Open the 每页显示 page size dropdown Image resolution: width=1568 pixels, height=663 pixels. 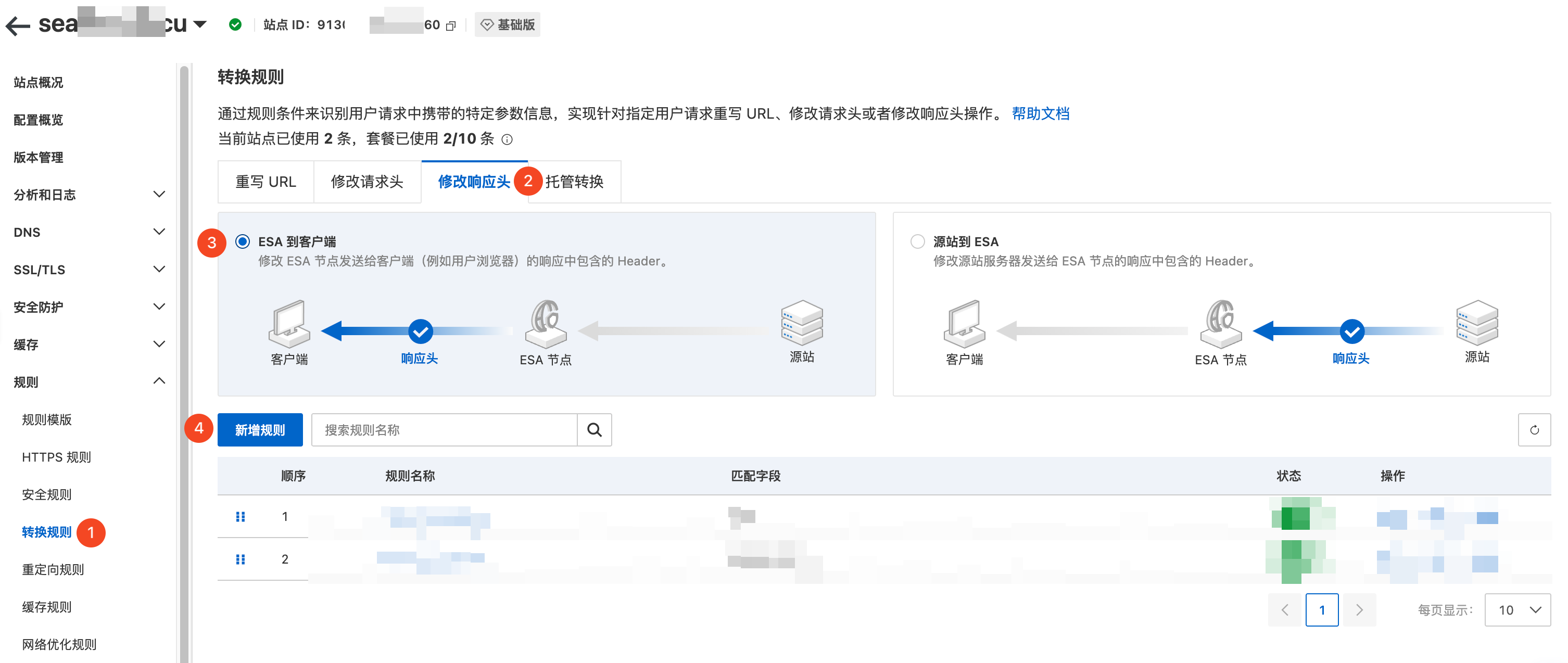(1517, 609)
